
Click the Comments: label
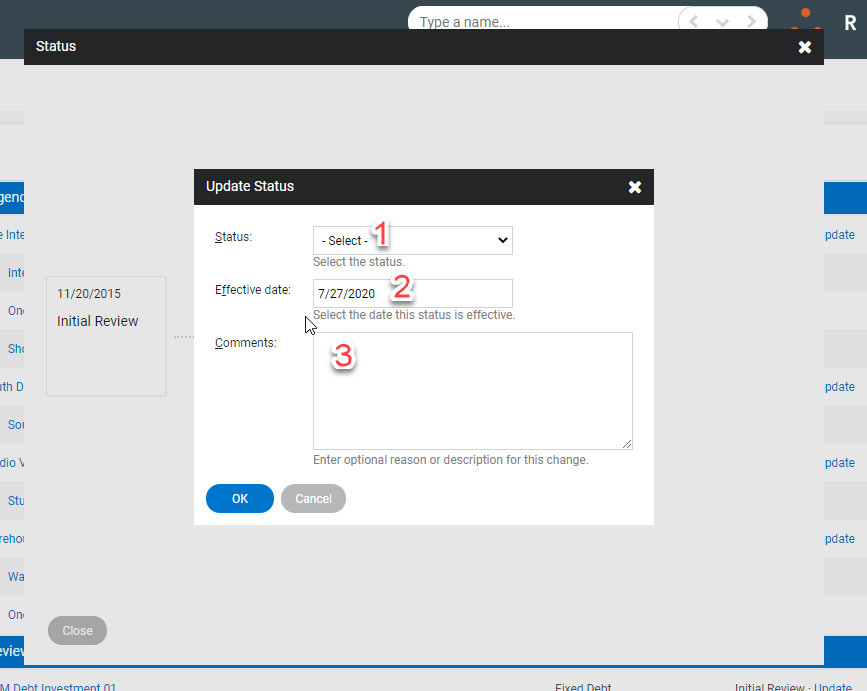coord(246,343)
